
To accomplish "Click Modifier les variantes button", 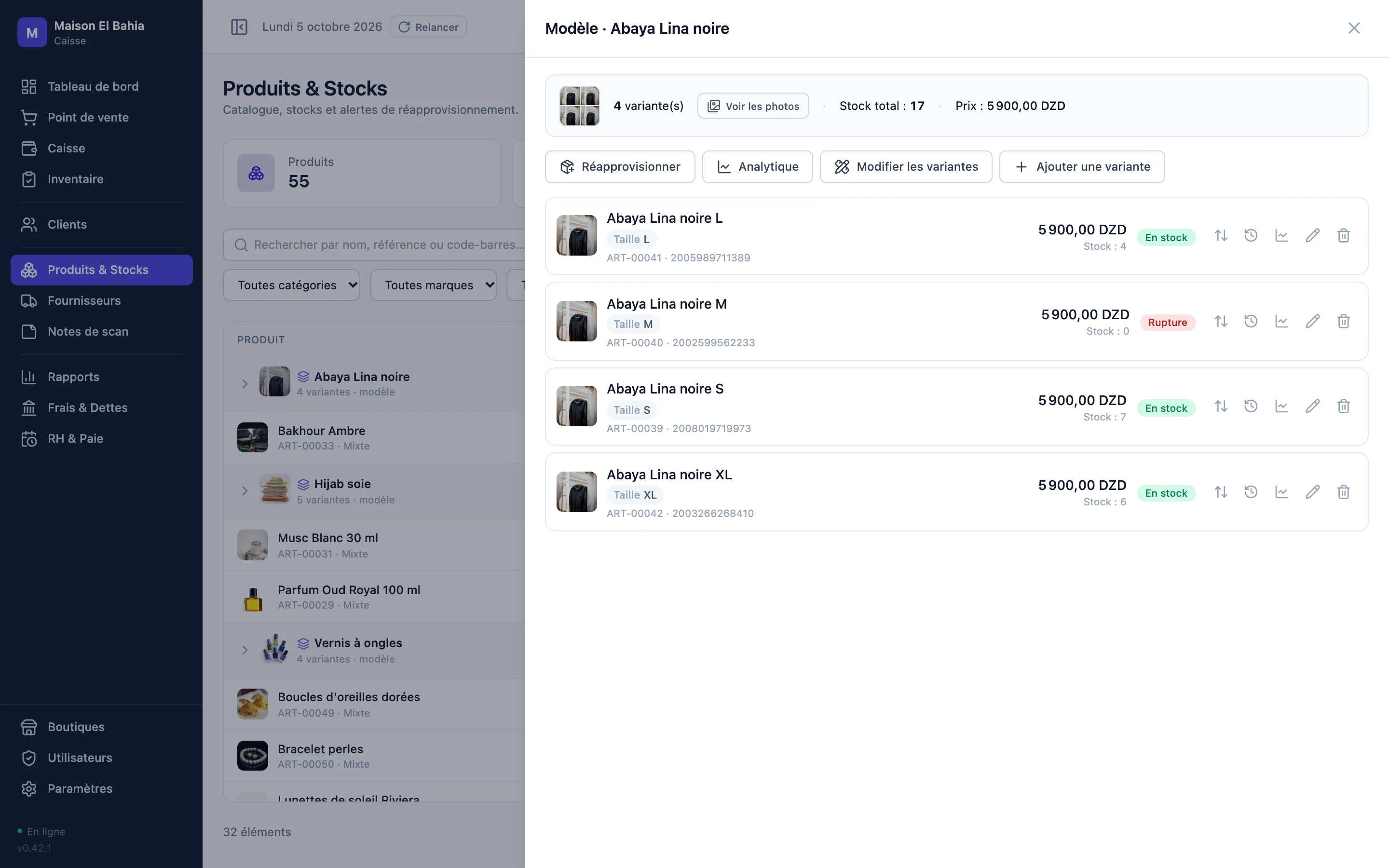I will click(x=906, y=167).
